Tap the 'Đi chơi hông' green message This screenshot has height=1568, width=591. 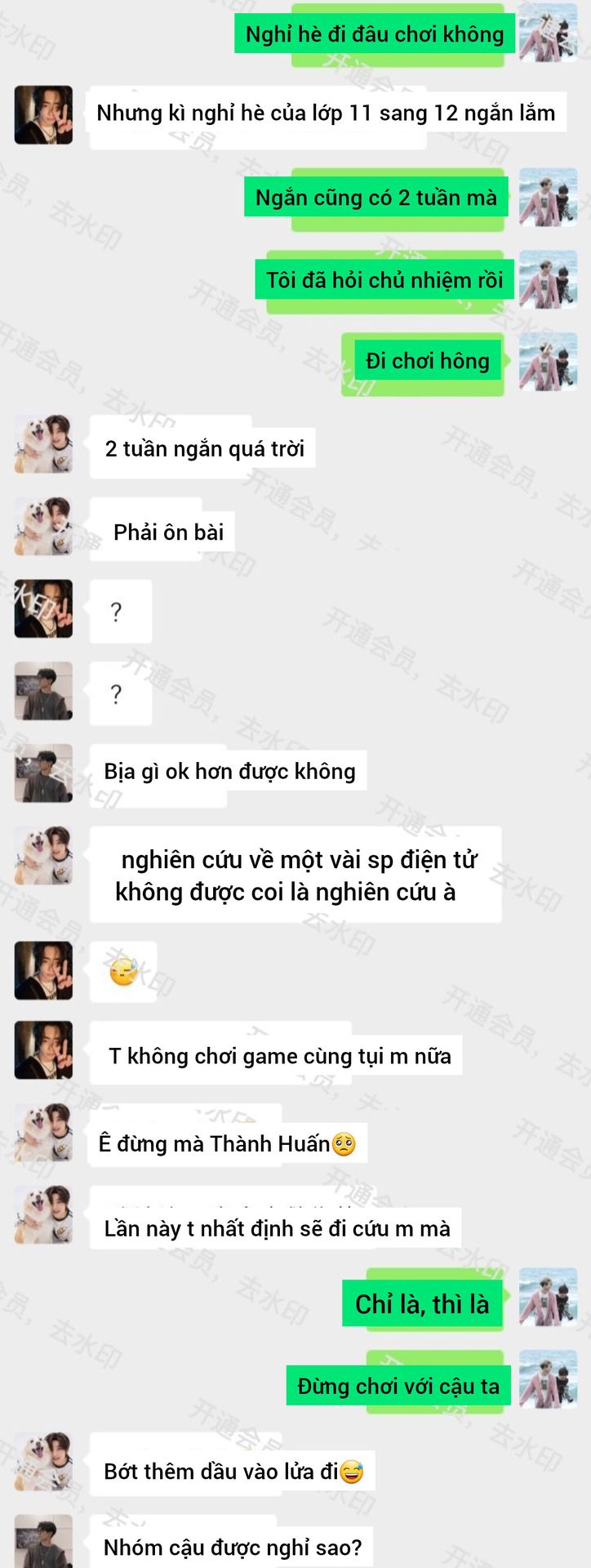click(428, 361)
